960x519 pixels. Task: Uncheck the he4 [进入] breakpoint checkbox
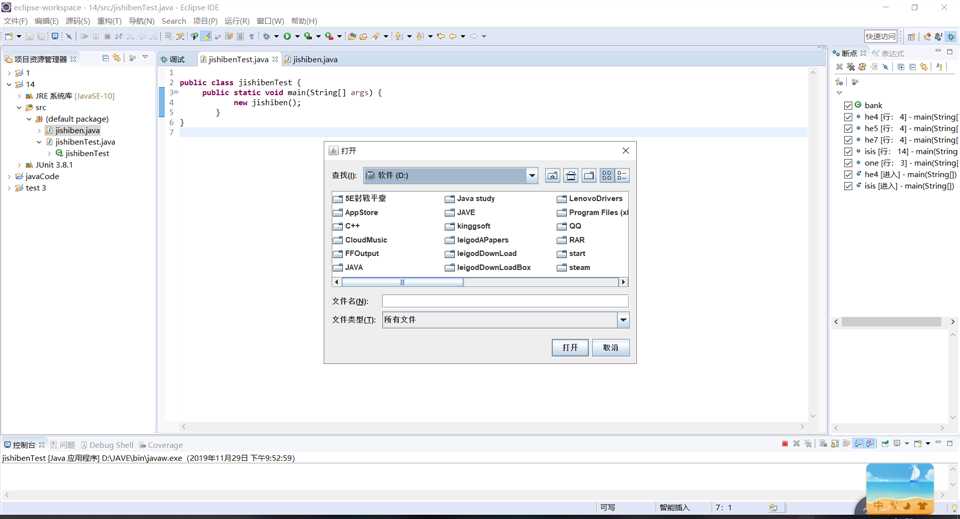tap(848, 174)
